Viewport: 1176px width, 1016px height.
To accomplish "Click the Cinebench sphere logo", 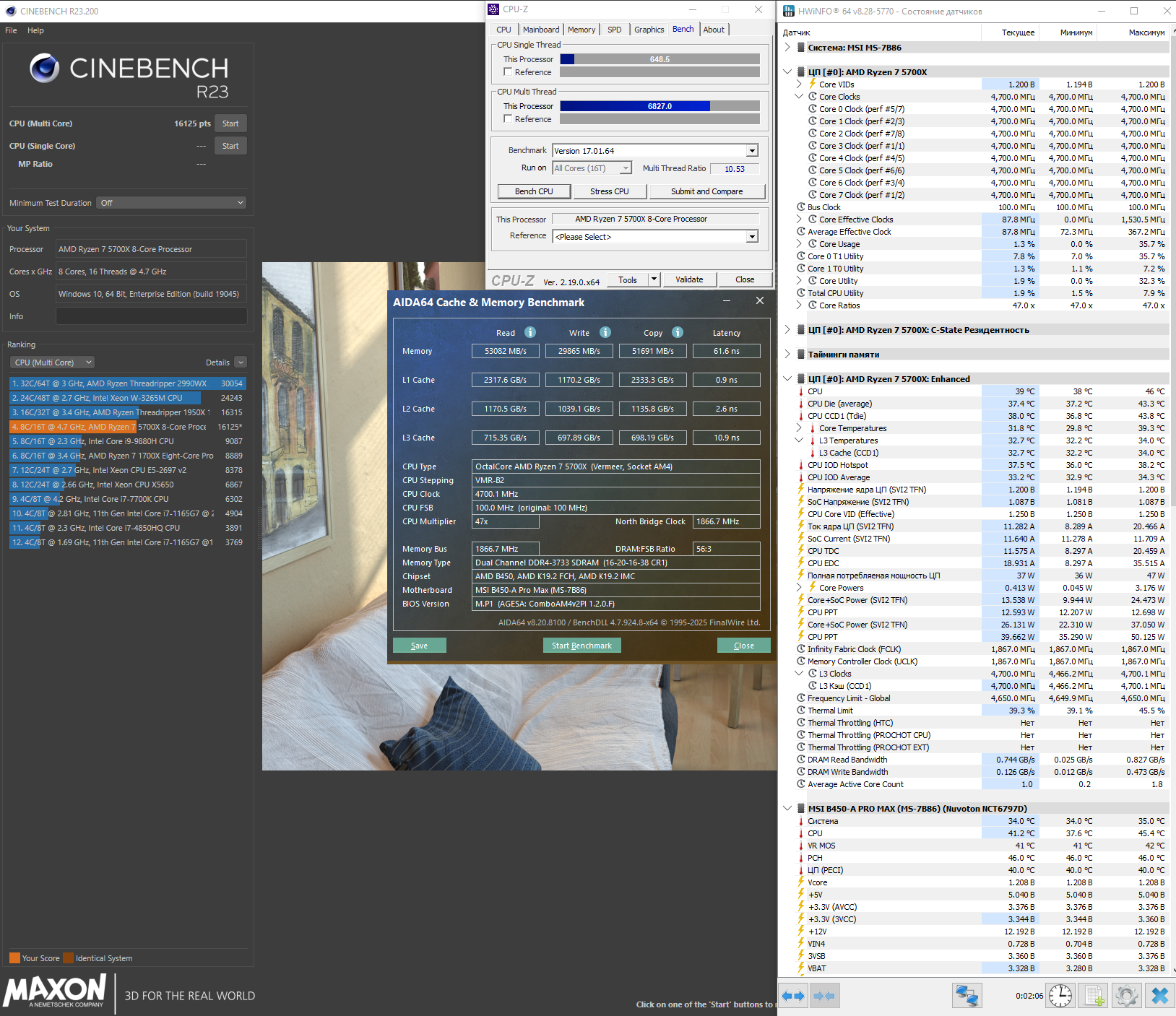I will [45, 68].
